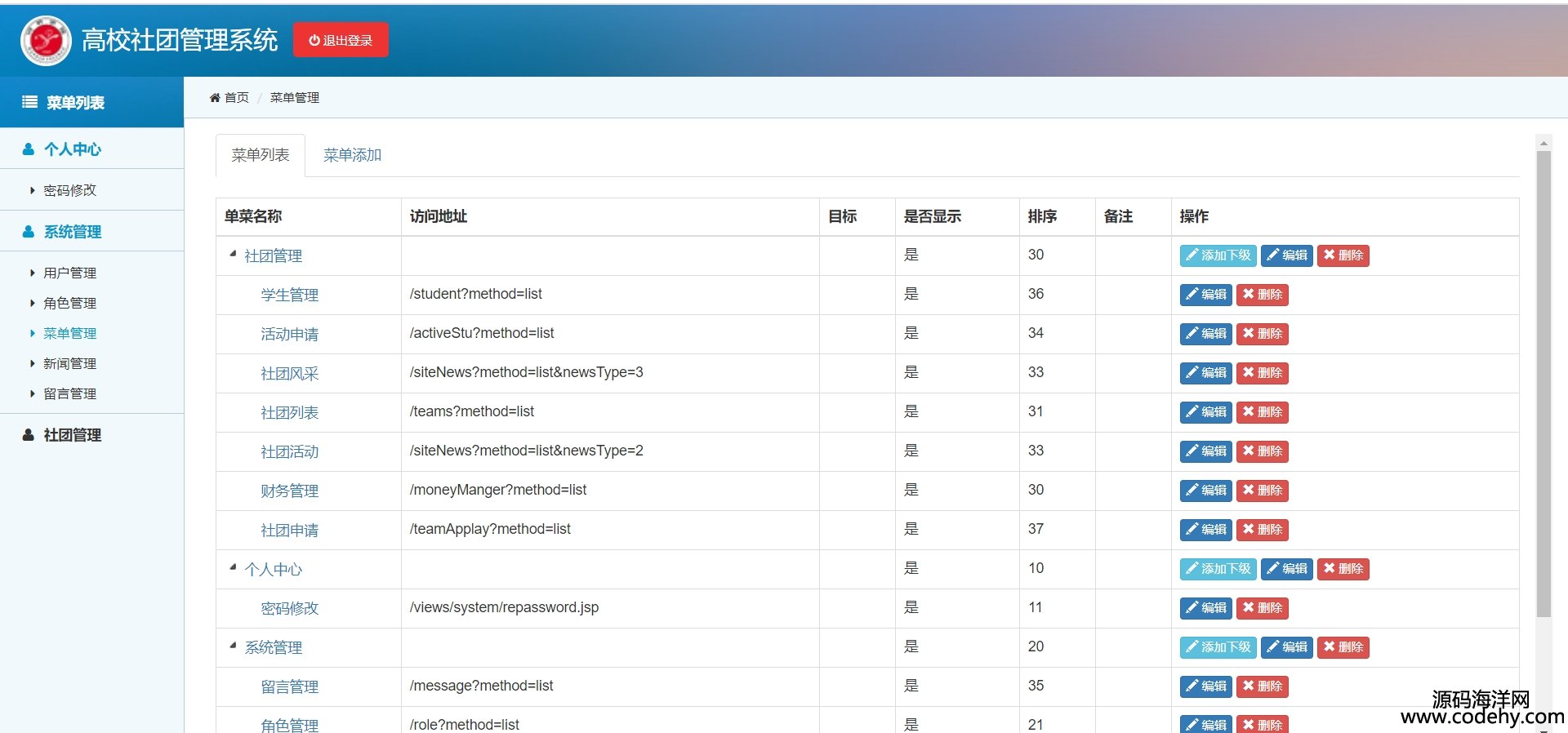Edit the 社团申请 row
This screenshot has width=1568, height=733.
pos(1205,530)
